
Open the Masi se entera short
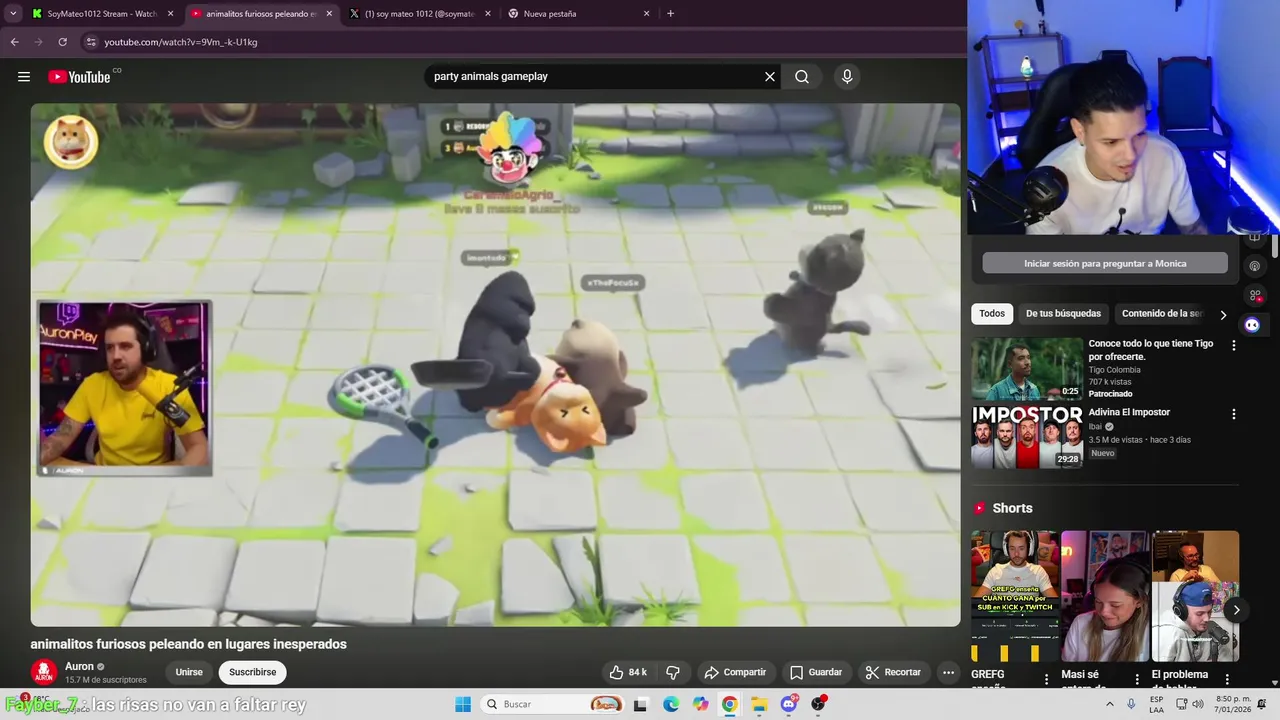tap(1104, 596)
